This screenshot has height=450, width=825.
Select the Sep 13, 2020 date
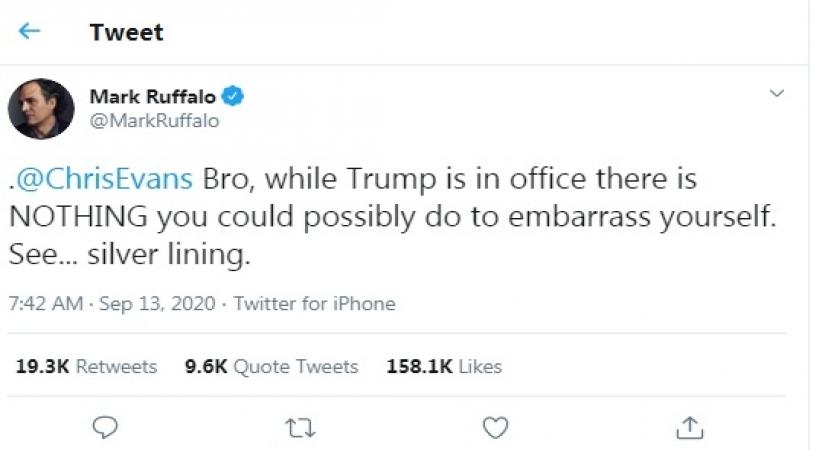tap(158, 304)
